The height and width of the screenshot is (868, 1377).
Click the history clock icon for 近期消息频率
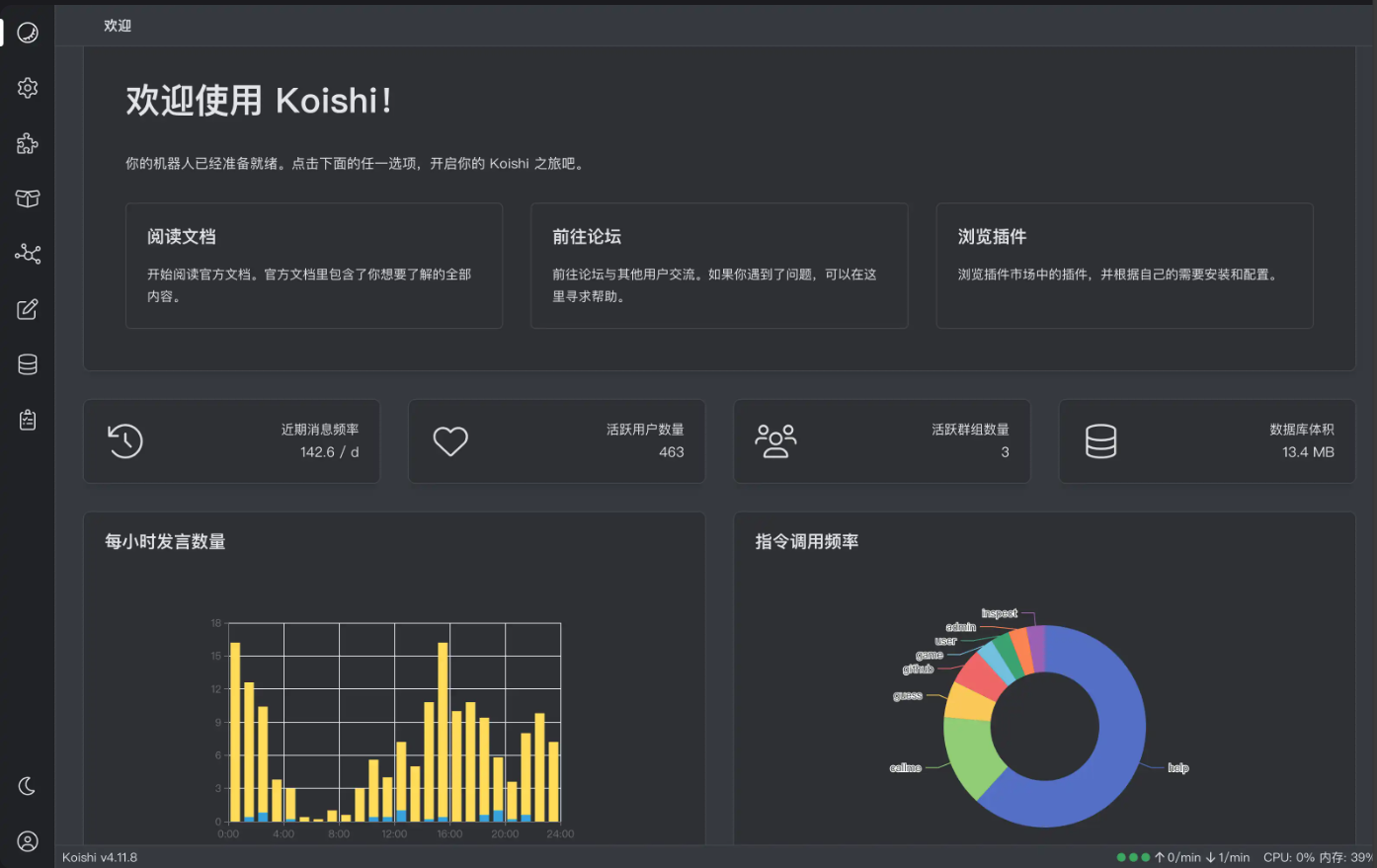(x=125, y=440)
